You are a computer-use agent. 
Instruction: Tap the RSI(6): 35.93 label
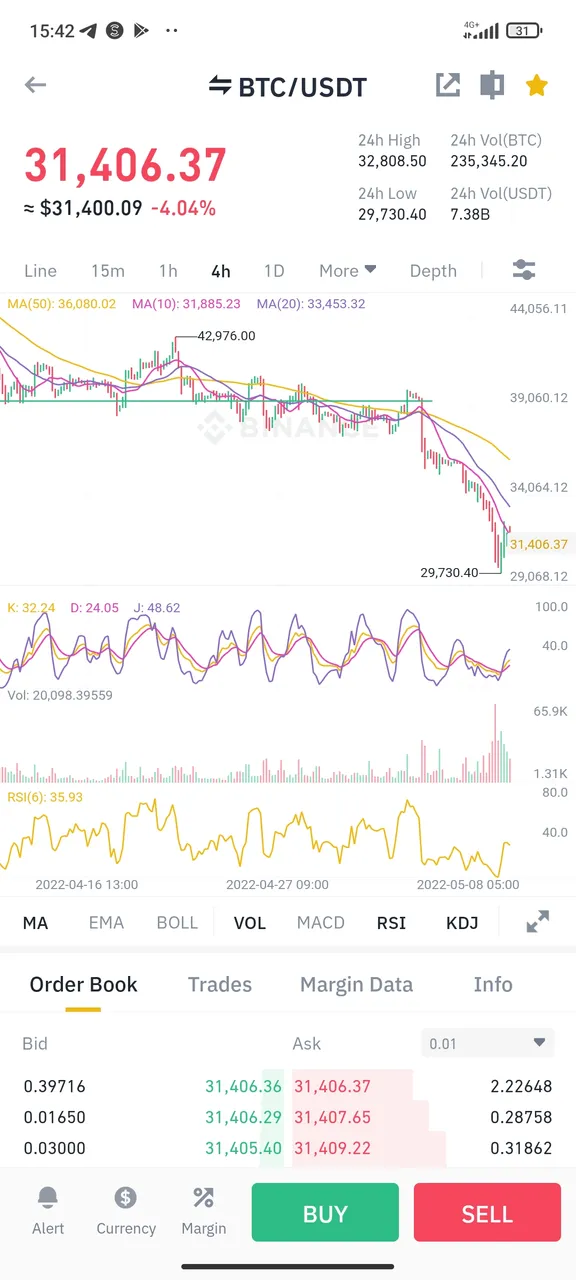pyautogui.click(x=44, y=797)
